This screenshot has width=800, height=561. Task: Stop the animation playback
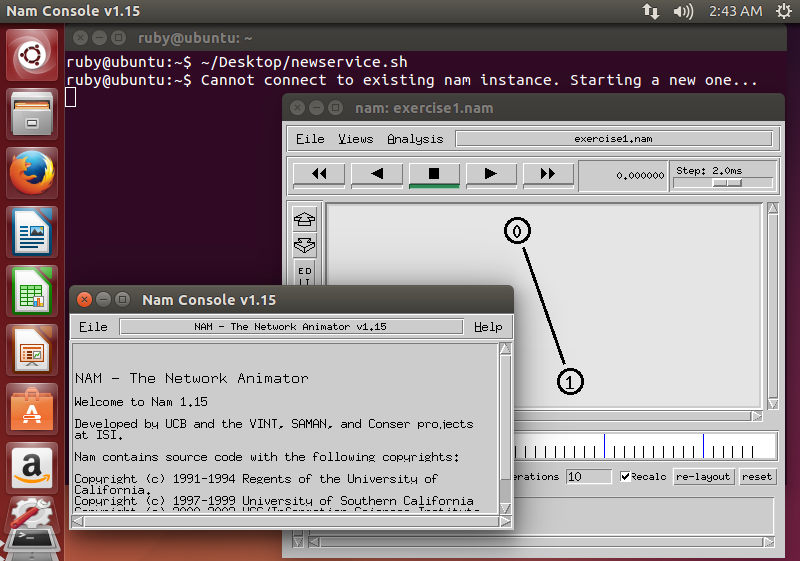click(434, 174)
